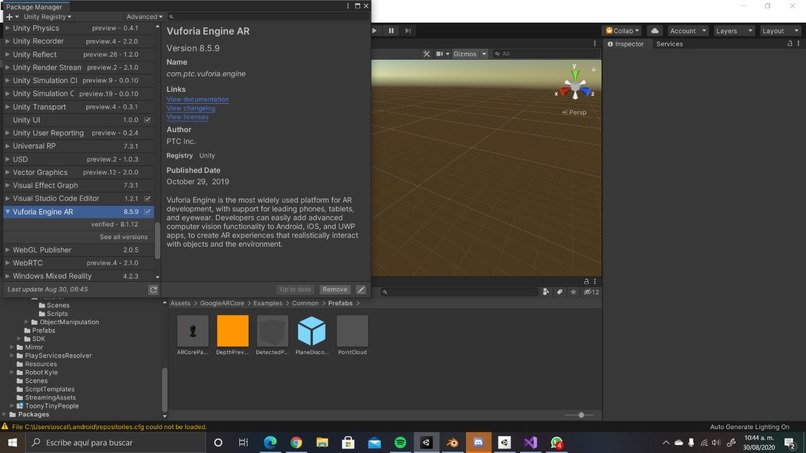Click the edit pencil icon in Package Manager
This screenshot has height=453, width=806.
click(x=361, y=289)
